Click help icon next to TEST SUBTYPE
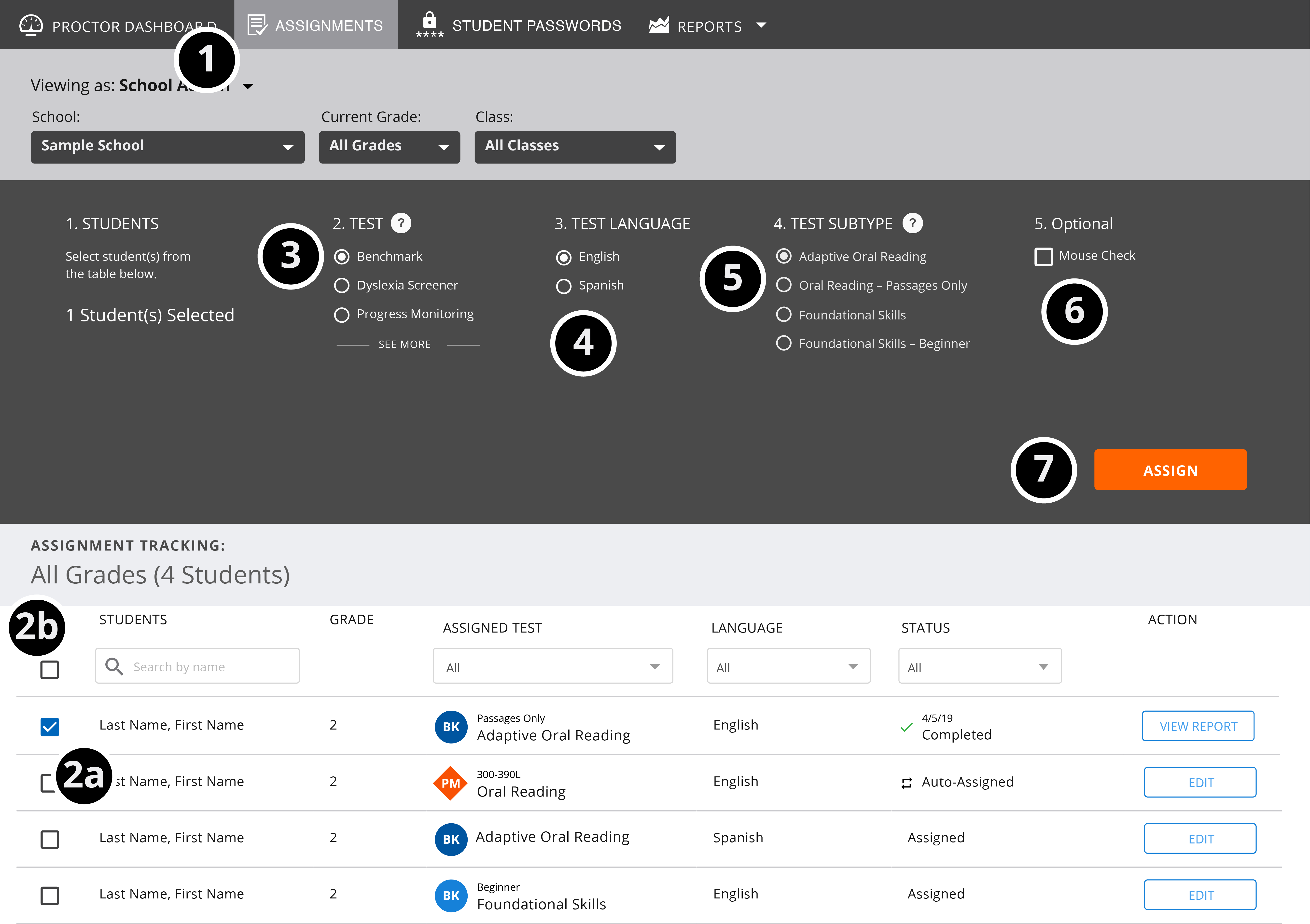The image size is (1310, 924). point(912,223)
